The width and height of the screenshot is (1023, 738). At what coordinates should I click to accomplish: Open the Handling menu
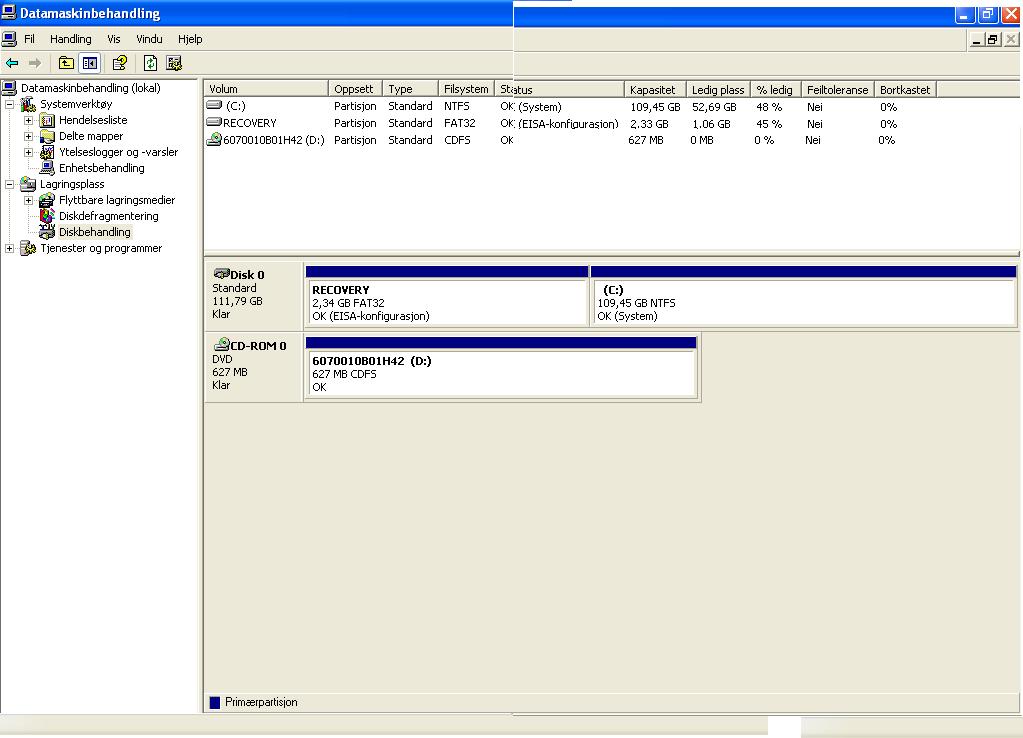[x=70, y=39]
